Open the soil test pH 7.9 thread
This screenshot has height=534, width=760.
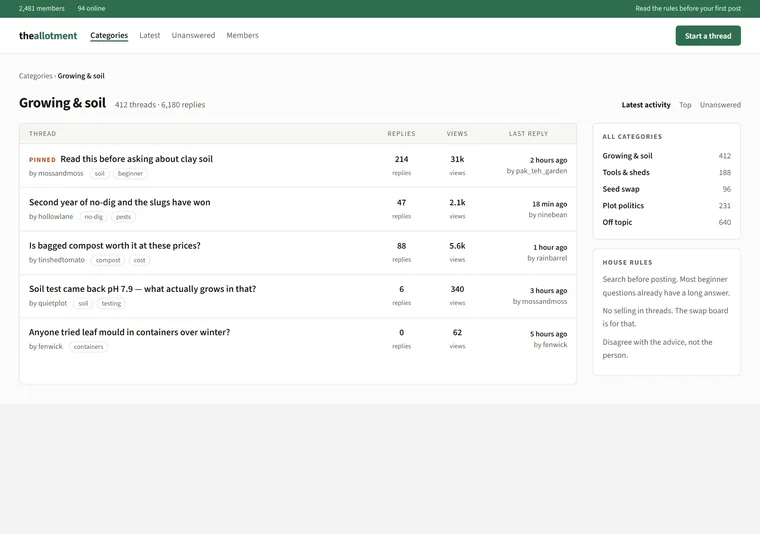point(142,289)
